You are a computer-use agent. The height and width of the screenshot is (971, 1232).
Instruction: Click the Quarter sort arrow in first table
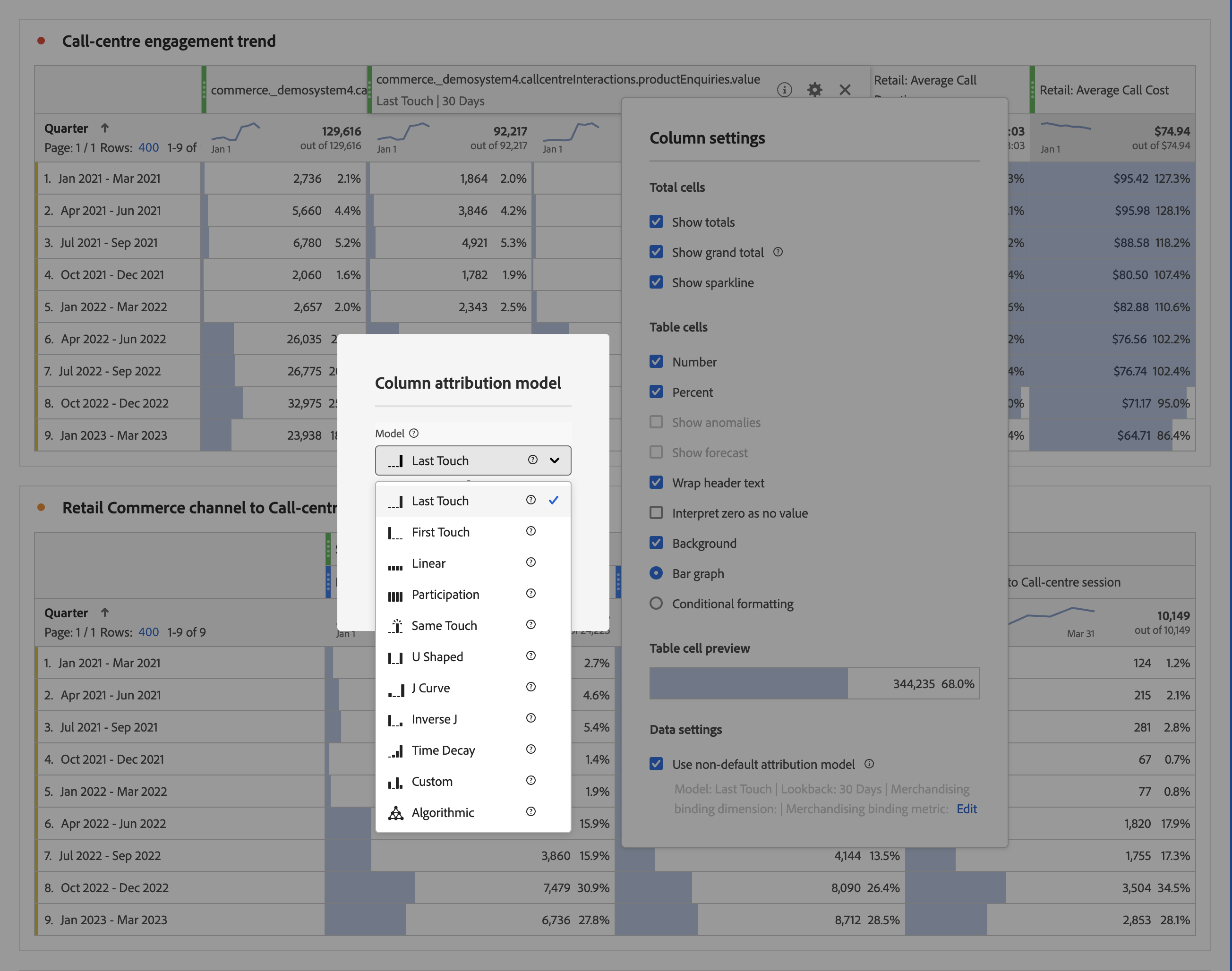[x=104, y=128]
